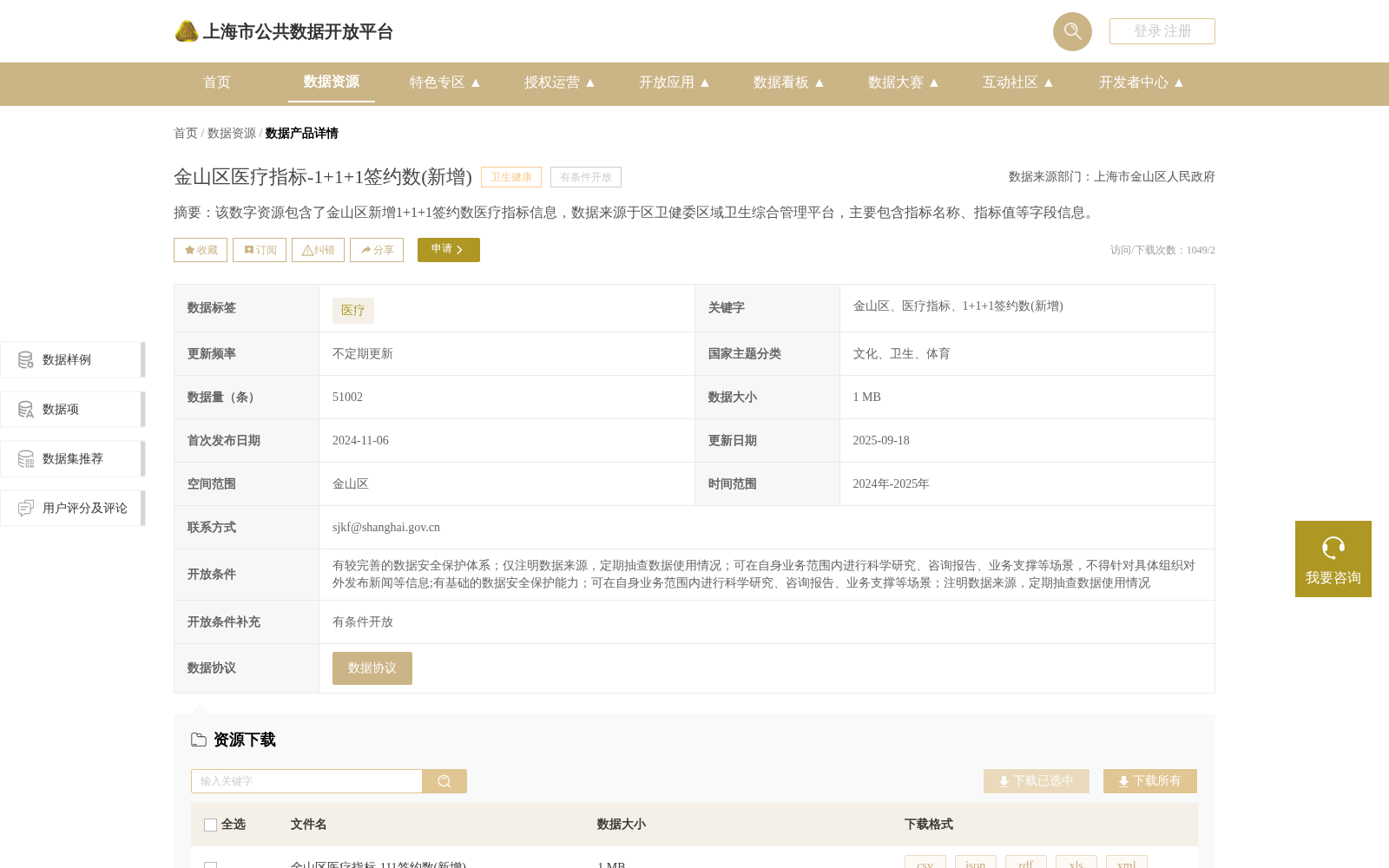This screenshot has height=868, width=1389.
Task: Click the file search magnifier button
Action: (444, 781)
